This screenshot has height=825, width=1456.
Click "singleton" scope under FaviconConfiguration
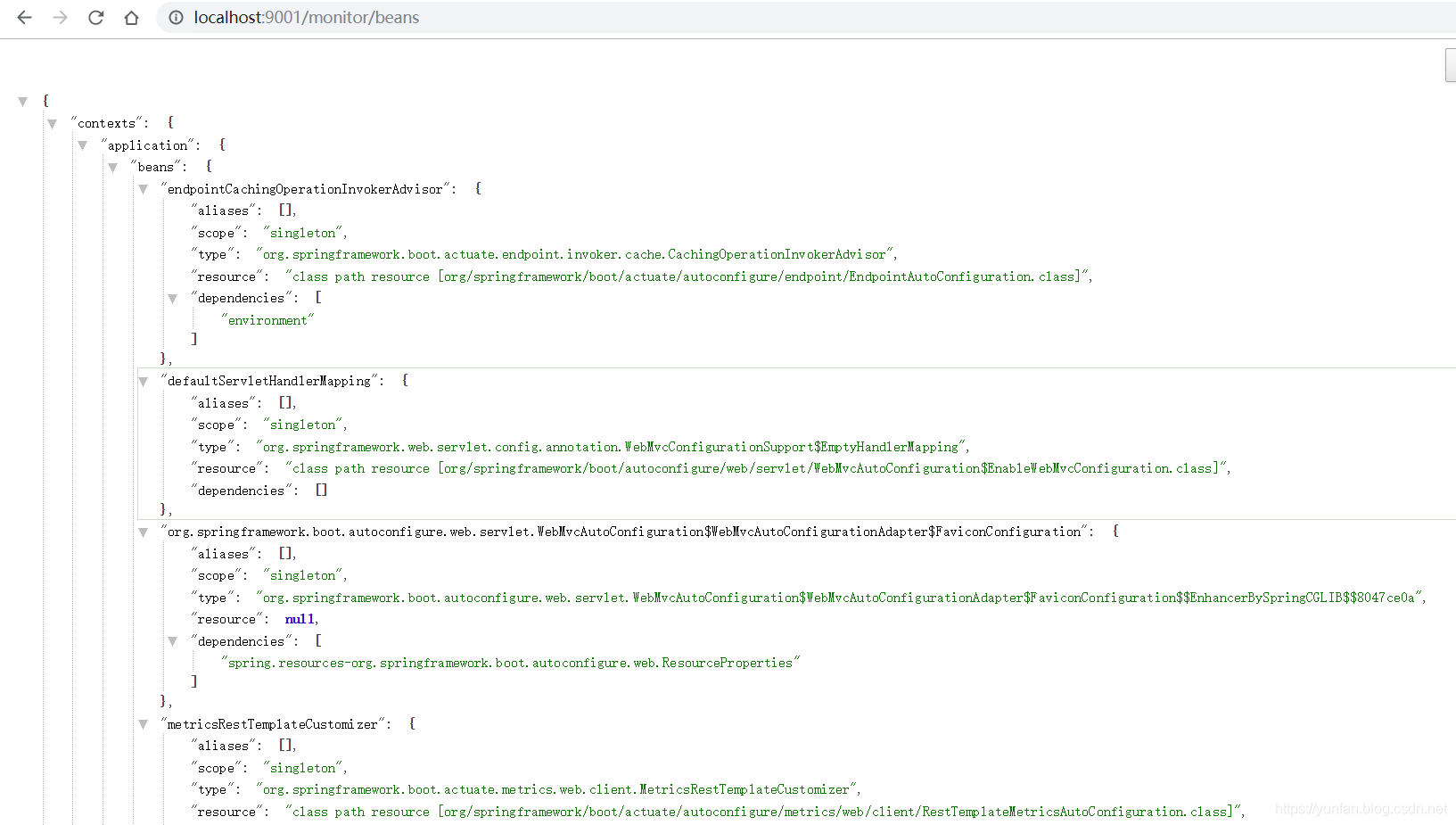coord(303,575)
